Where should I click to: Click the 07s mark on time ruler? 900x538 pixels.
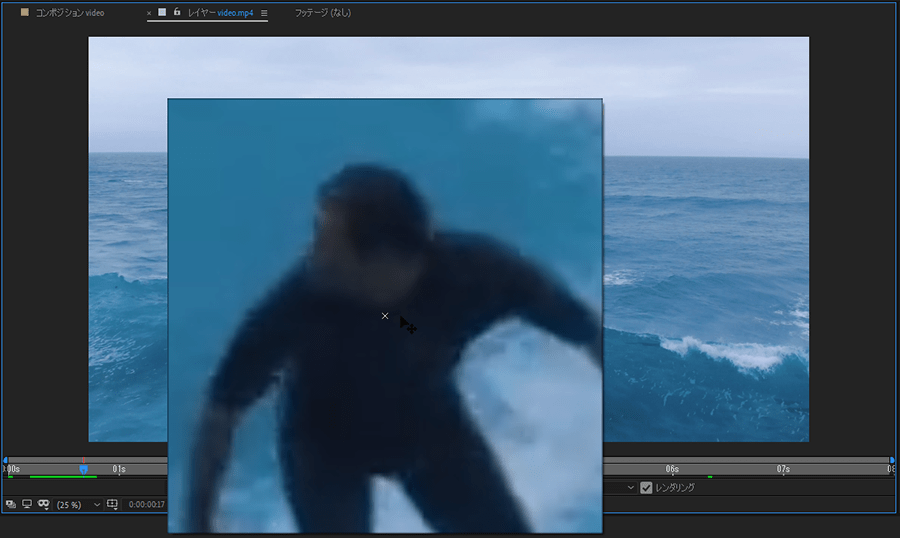(783, 469)
